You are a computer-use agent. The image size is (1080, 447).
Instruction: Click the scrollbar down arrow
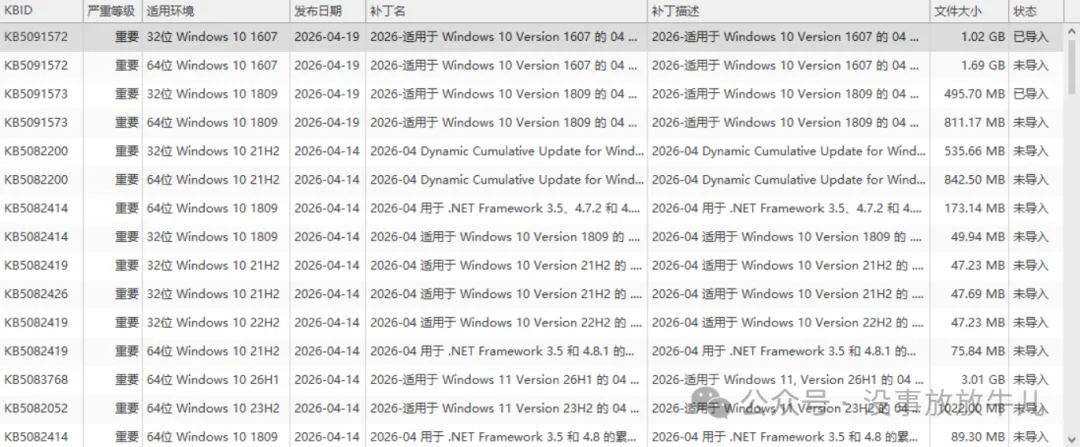pos(1072,439)
